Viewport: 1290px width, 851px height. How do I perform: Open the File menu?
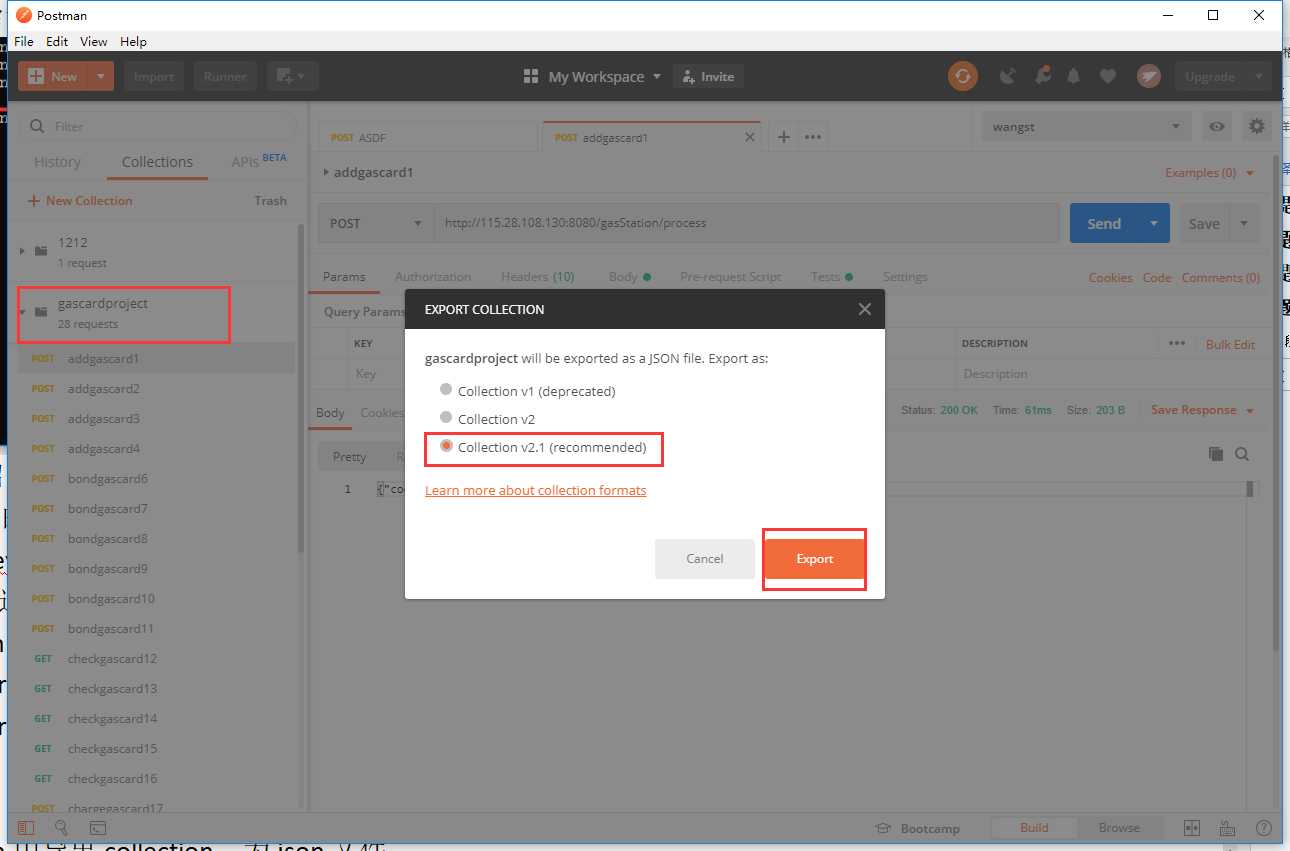pos(23,41)
